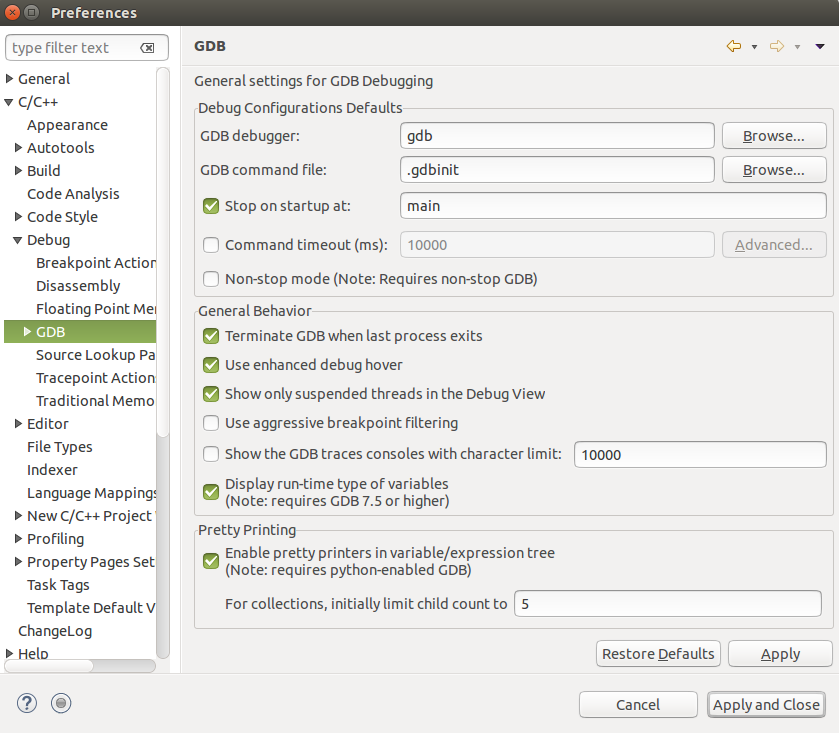The height and width of the screenshot is (733, 839).
Task: Expand the General tree node
Action: [x=9, y=79]
